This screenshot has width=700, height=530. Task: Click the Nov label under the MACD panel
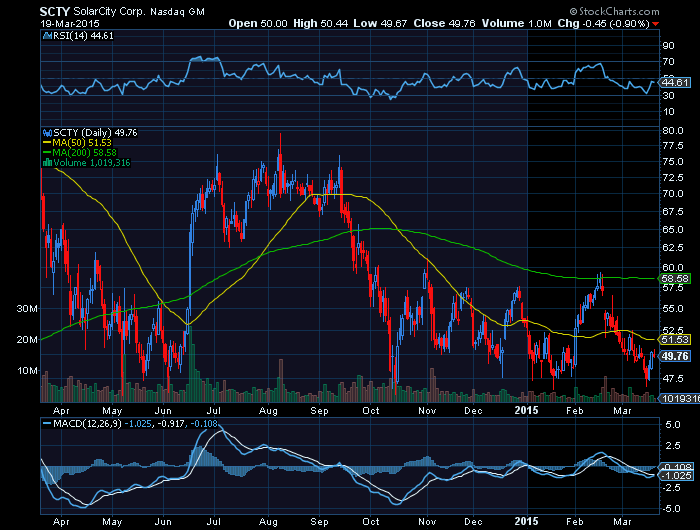427,522
